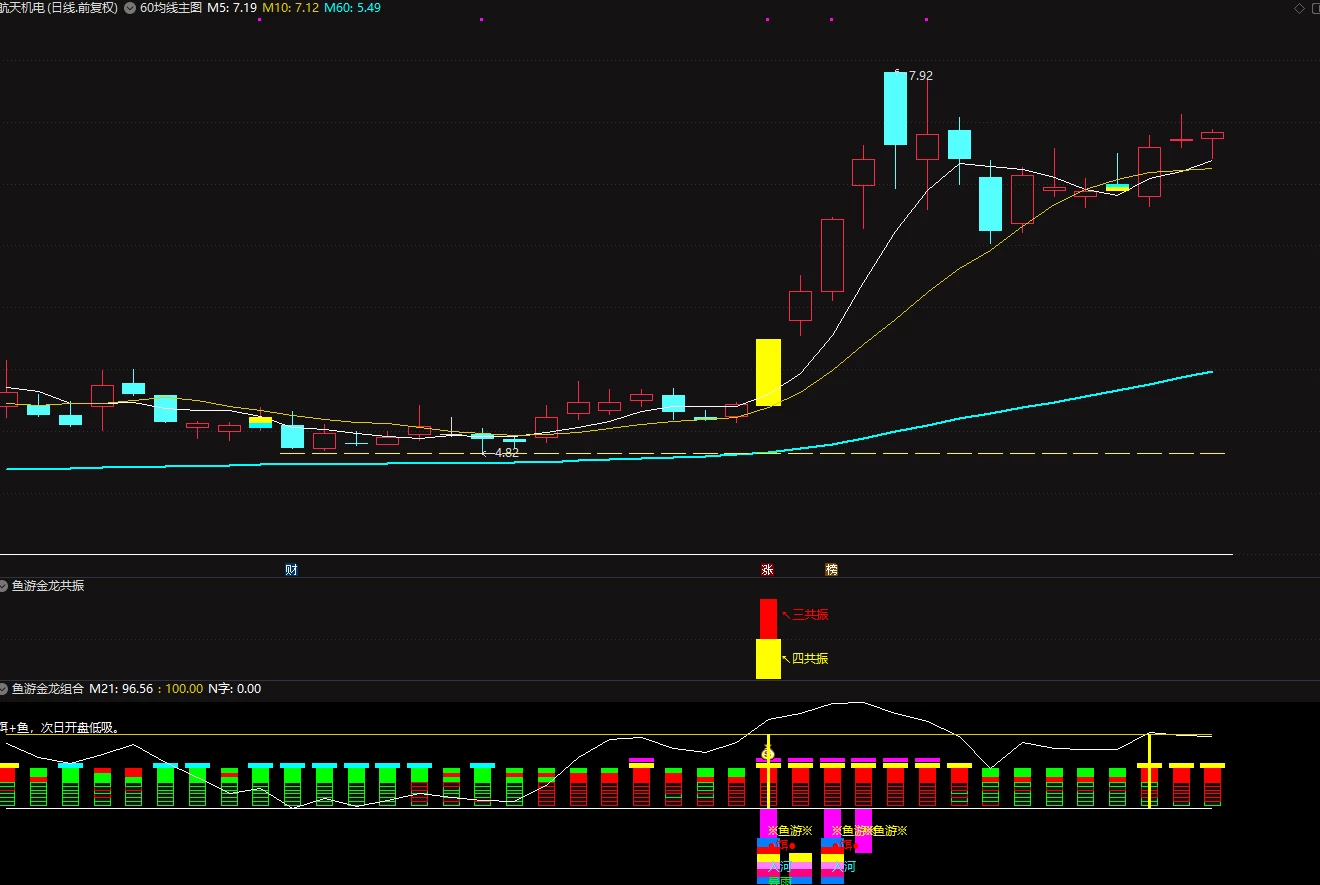Click the red 三共振 resonance bar
This screenshot has height=885, width=1320.
coord(768,619)
